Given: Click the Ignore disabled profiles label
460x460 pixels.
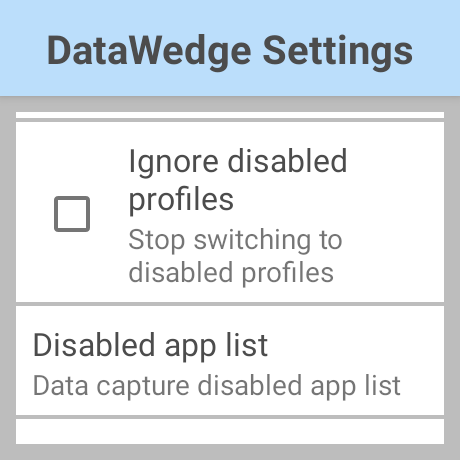Looking at the screenshot, I should click(x=238, y=180).
